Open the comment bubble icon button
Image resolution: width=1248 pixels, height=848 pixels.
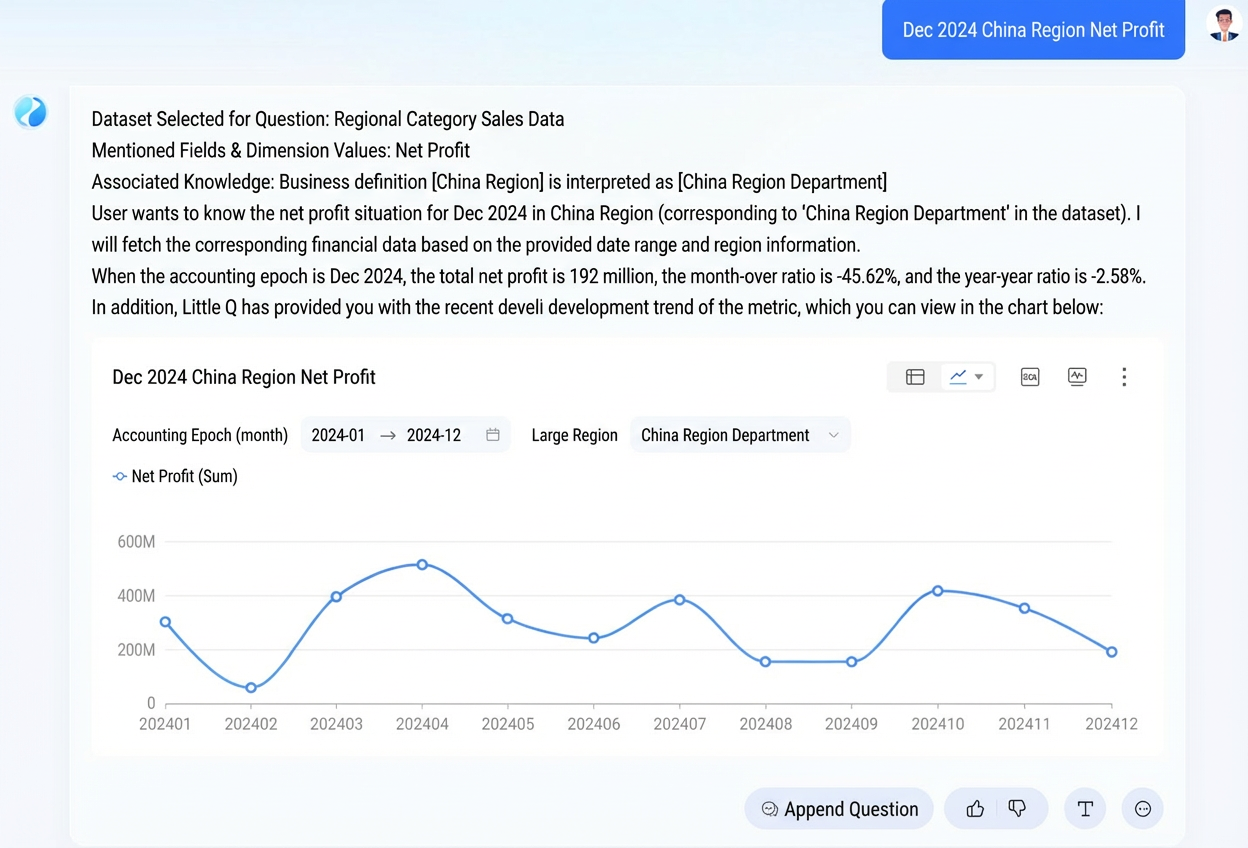(1143, 809)
